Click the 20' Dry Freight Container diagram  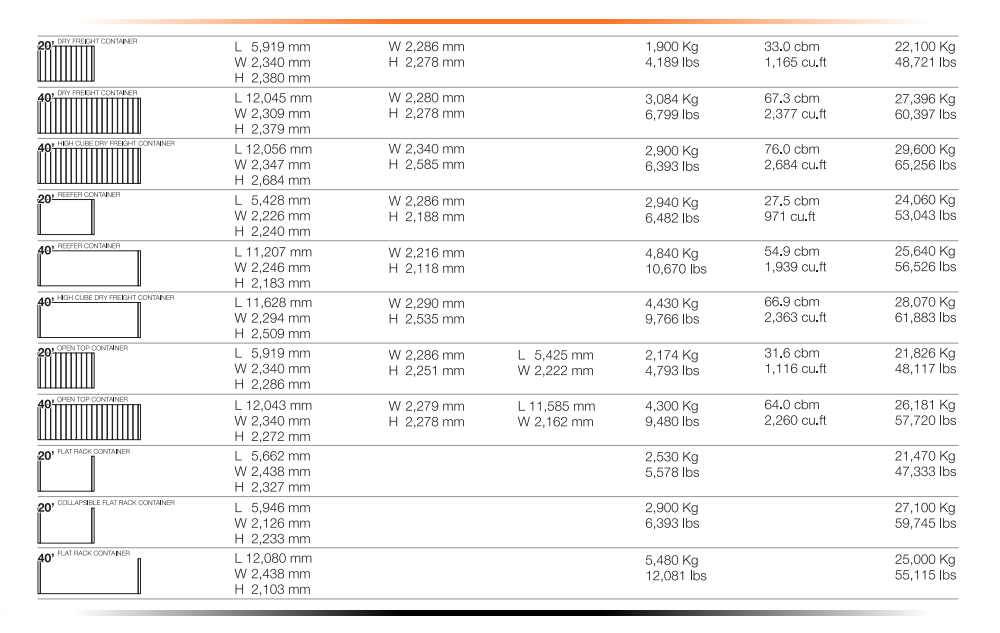tap(66, 64)
